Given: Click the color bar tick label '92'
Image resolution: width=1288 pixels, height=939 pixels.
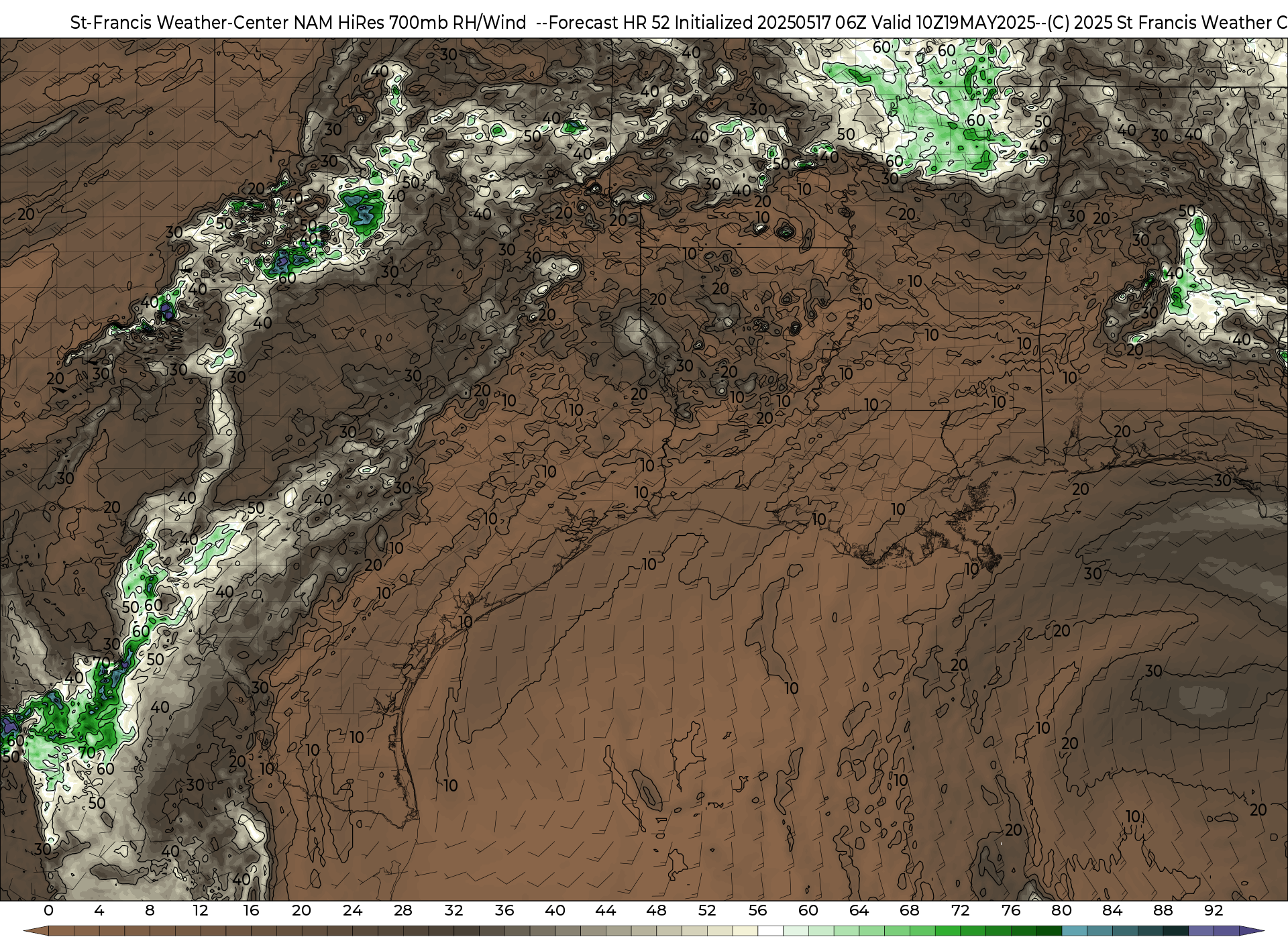Looking at the screenshot, I should (x=1214, y=910).
